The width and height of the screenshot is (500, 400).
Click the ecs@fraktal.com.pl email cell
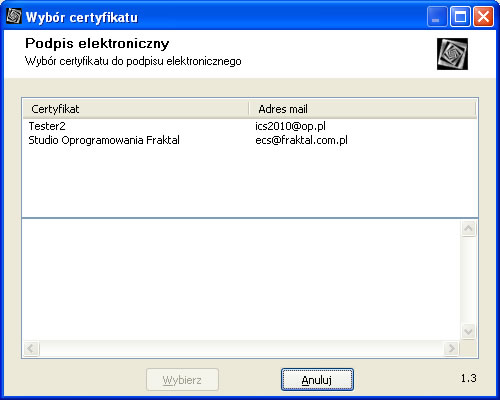[301, 140]
